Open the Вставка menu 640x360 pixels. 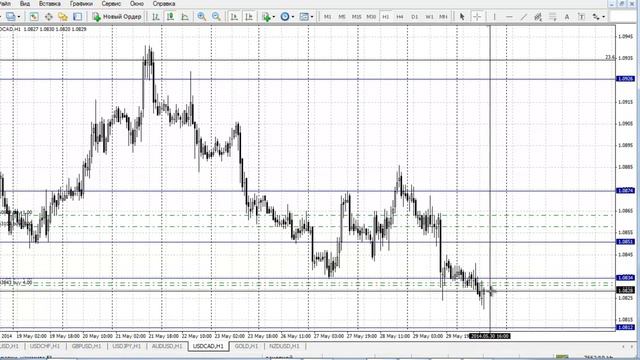50,4
